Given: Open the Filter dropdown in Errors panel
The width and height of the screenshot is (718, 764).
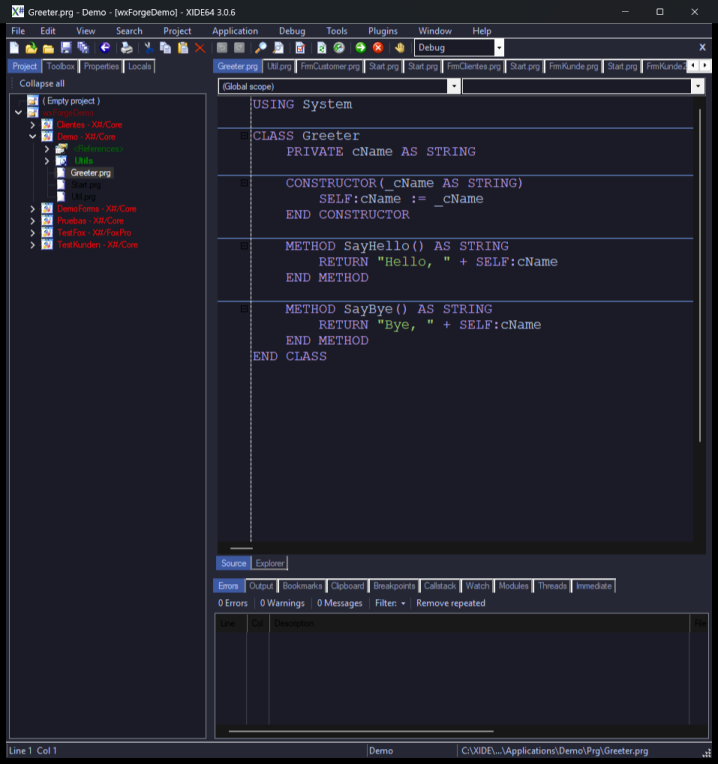Looking at the screenshot, I should 390,603.
